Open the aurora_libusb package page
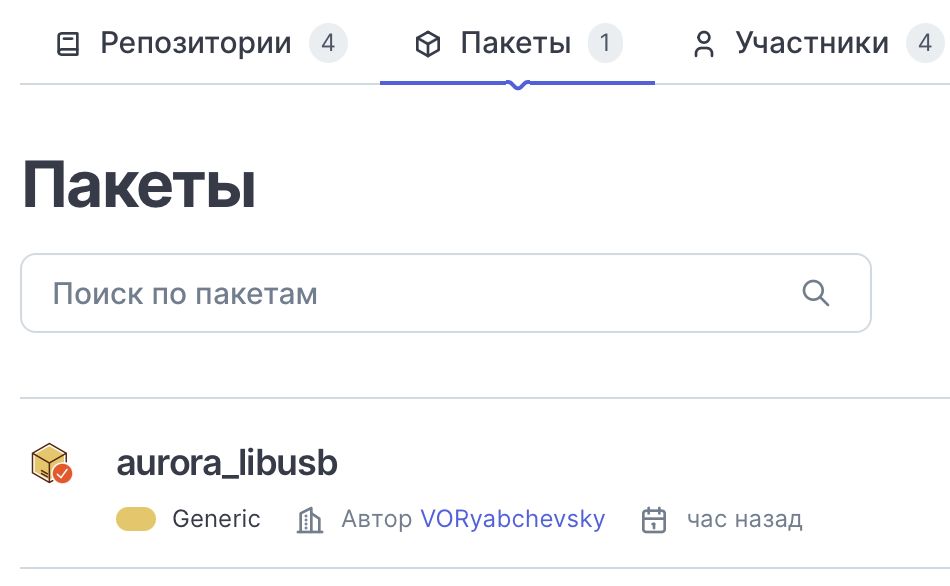This screenshot has height=586, width=950. coord(227,463)
